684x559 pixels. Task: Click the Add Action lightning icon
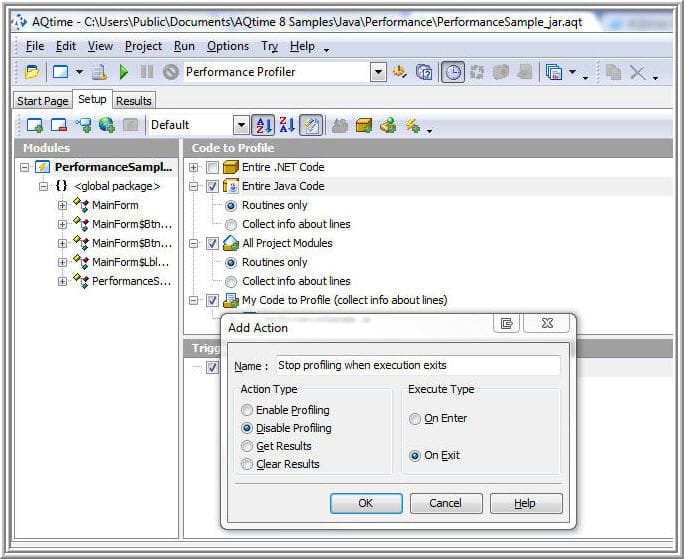[412, 125]
